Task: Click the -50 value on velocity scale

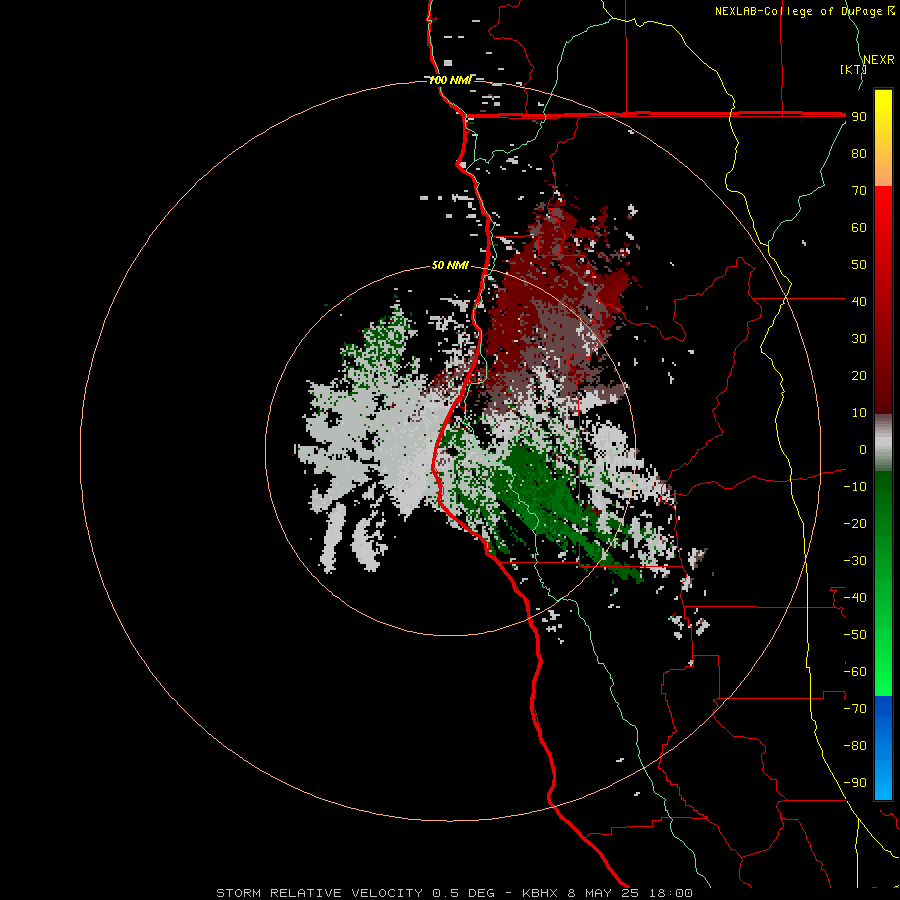Action: pos(855,635)
